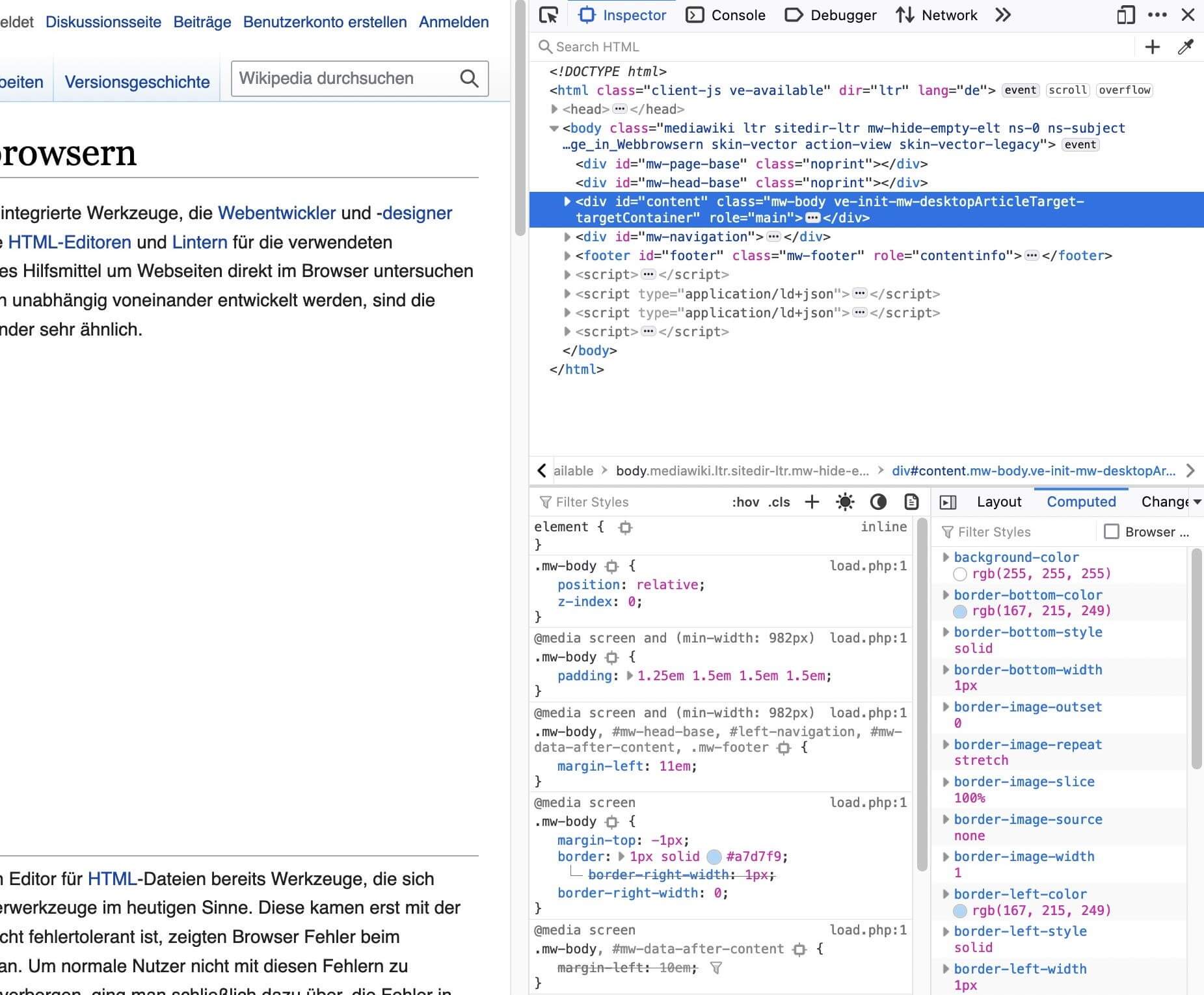Pick a color with the eyedropper
Screen dimensions: 1204x995
tap(1185, 47)
